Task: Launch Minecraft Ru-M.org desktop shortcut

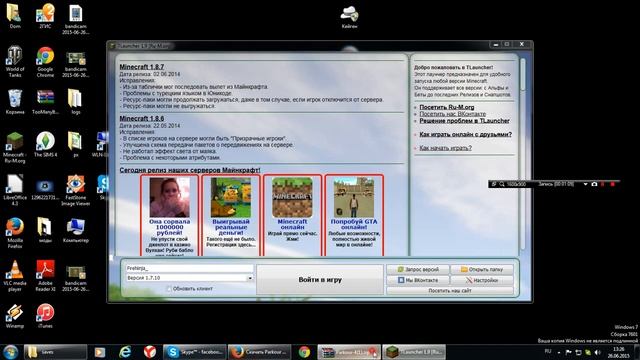Action: tap(15, 147)
